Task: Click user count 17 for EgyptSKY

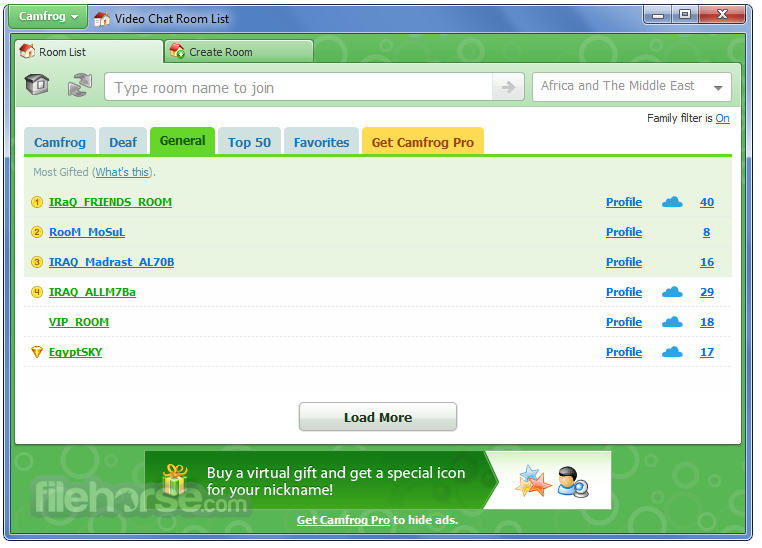Action: (x=707, y=352)
